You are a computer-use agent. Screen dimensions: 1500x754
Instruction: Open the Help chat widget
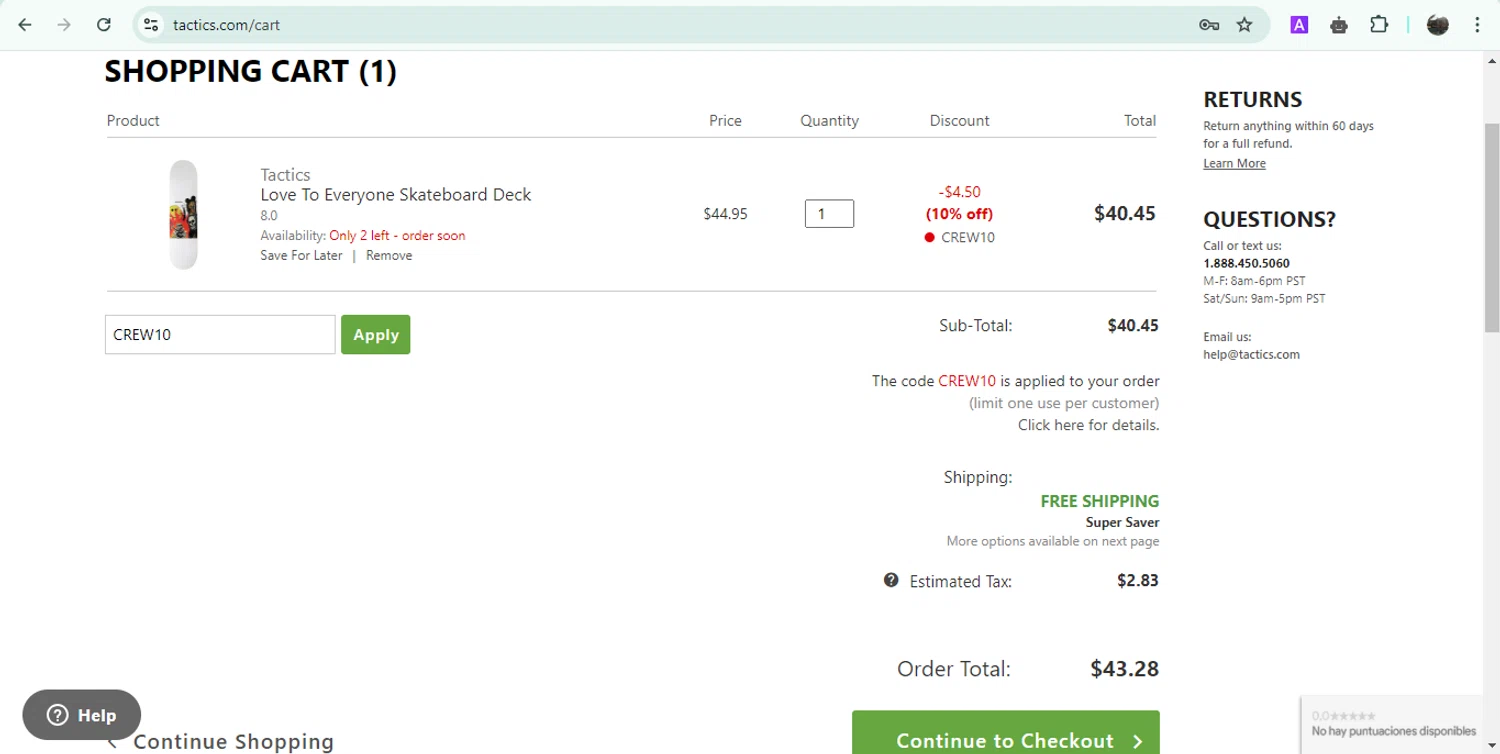82,715
